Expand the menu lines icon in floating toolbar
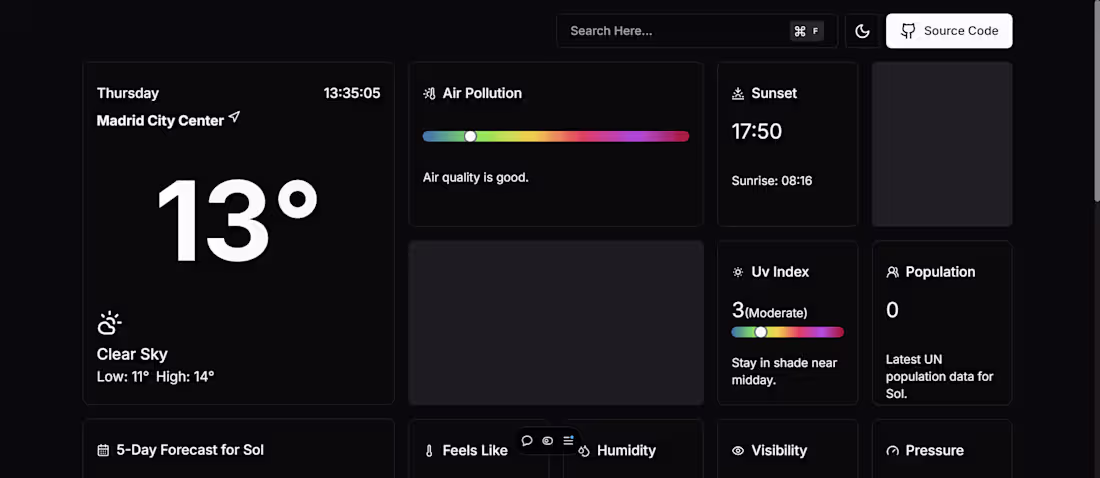1100x478 pixels. click(568, 441)
